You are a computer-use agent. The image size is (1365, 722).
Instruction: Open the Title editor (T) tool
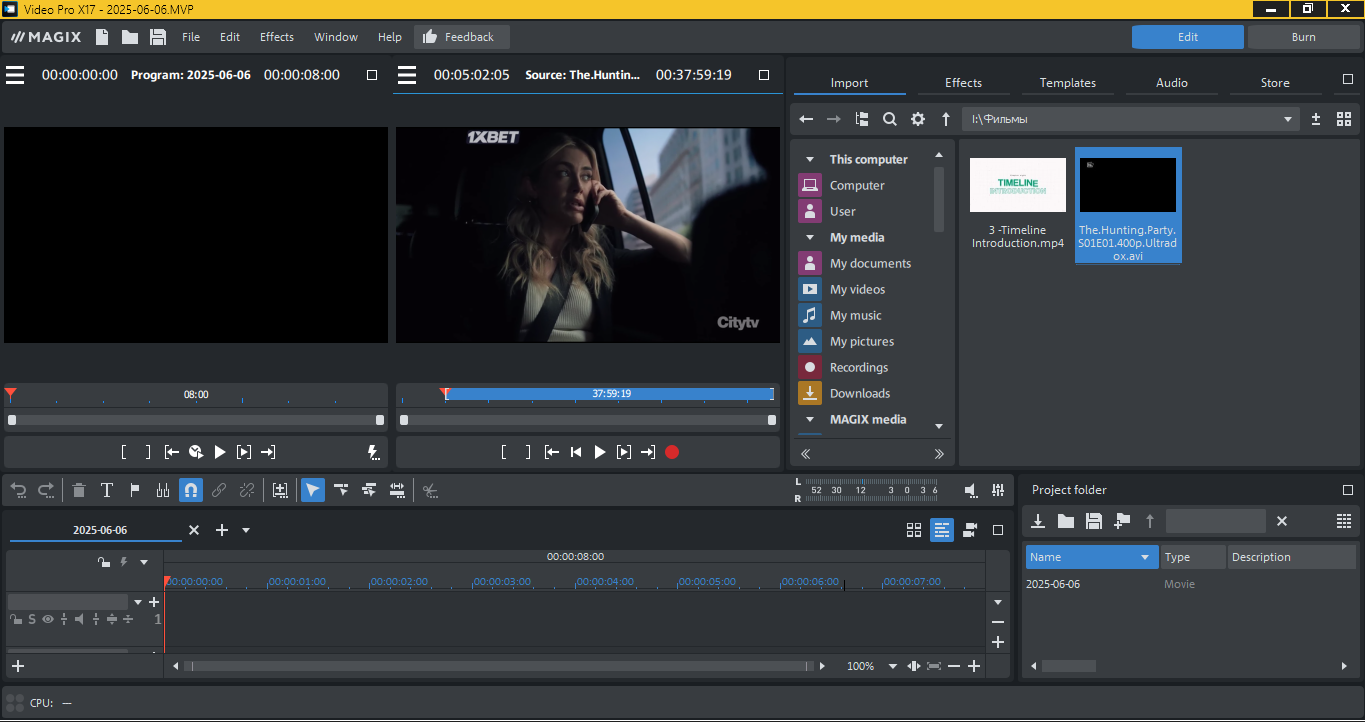click(x=107, y=490)
